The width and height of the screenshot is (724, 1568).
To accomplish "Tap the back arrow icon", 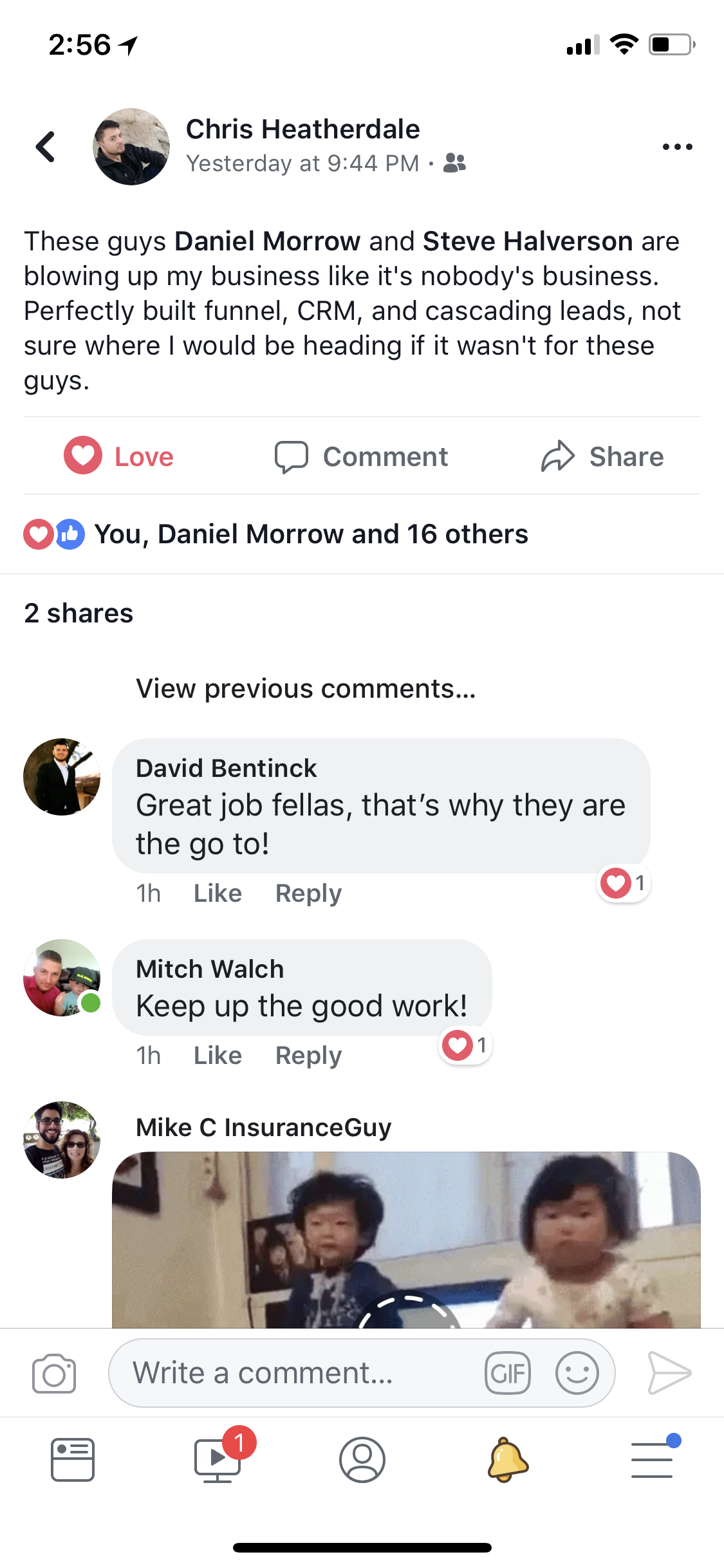I will (x=45, y=147).
